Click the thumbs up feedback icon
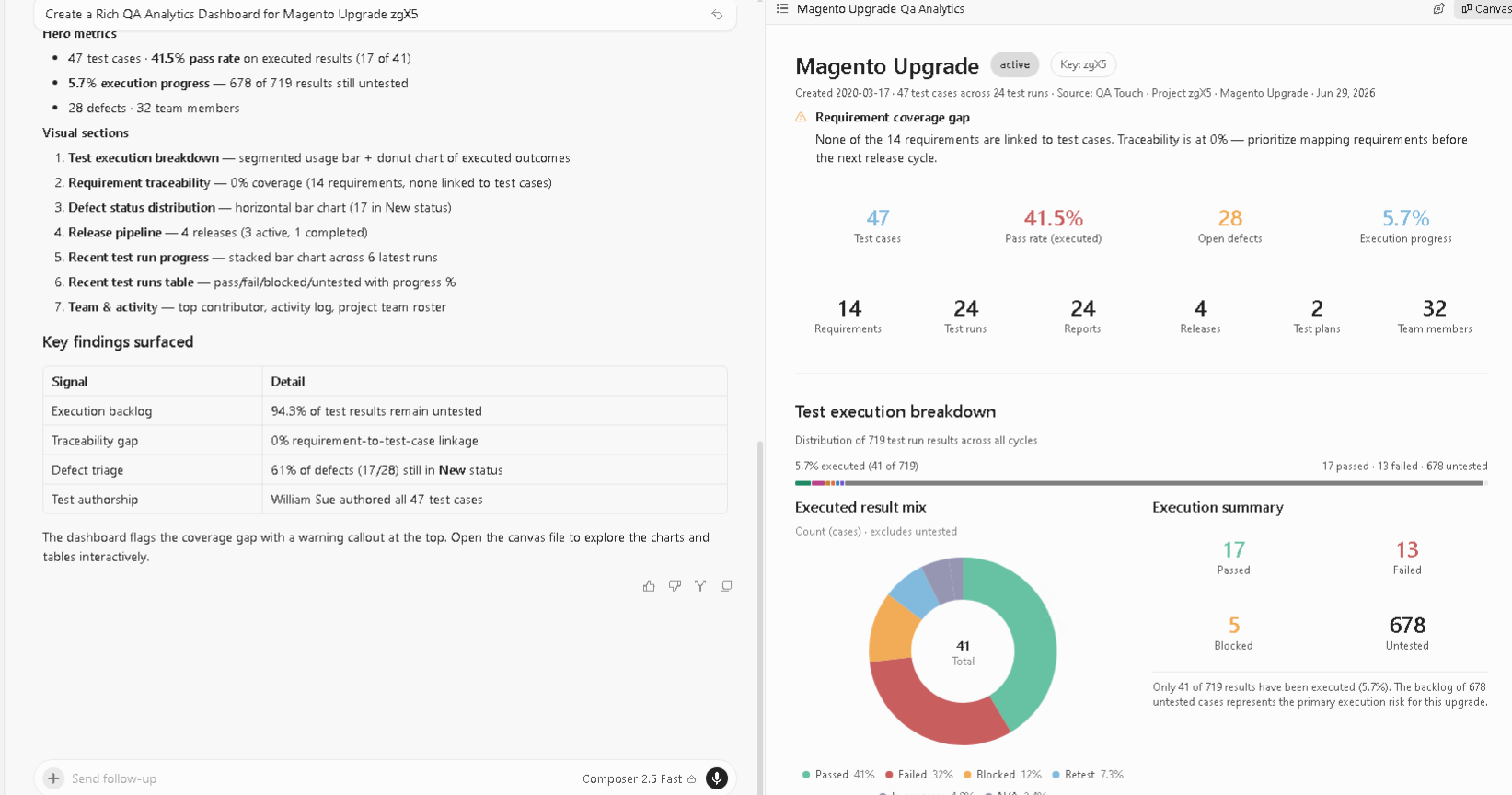Screen dimensions: 1512x795 pos(649,586)
